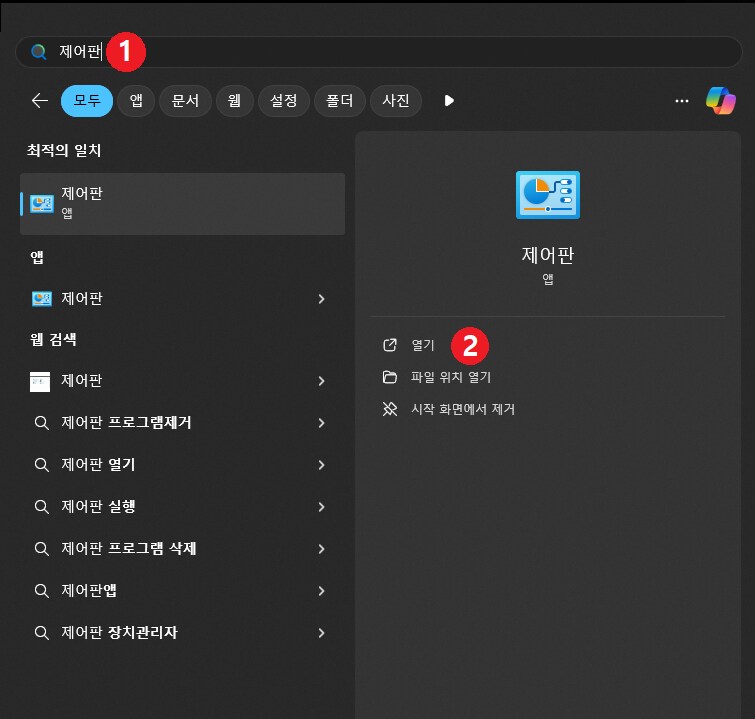Screen dimensions: 755x719
Task: Click Control Panel icon under 앱 section
Action: [x=42, y=299]
